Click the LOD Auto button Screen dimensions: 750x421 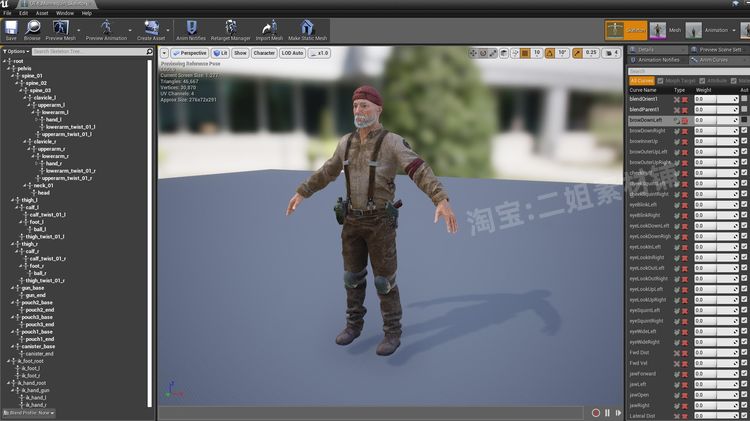[x=292, y=53]
